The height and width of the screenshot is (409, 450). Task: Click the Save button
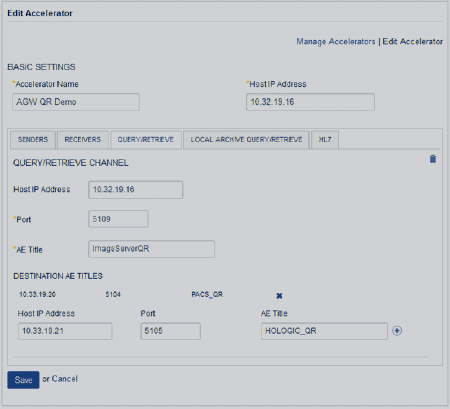23,380
